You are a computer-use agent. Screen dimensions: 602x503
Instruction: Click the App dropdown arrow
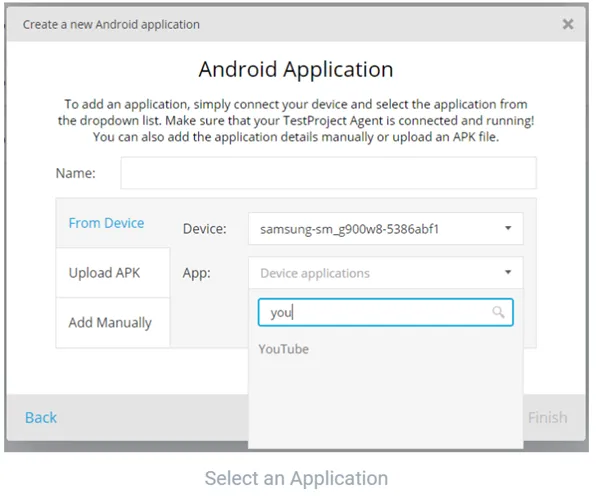[x=508, y=273]
